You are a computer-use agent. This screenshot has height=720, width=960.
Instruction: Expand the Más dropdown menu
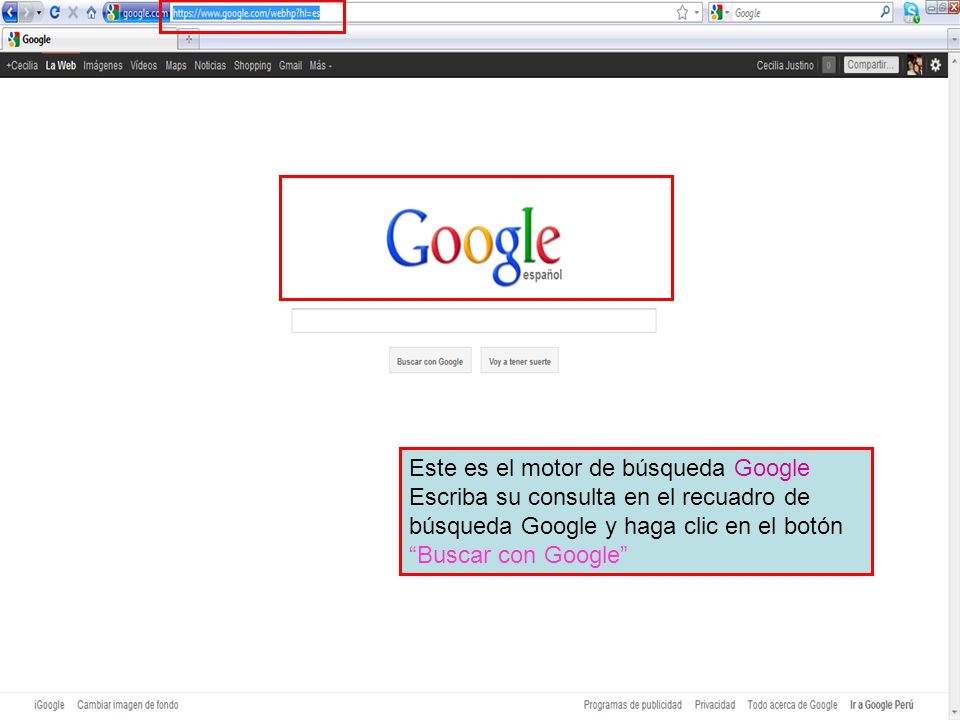(x=320, y=66)
